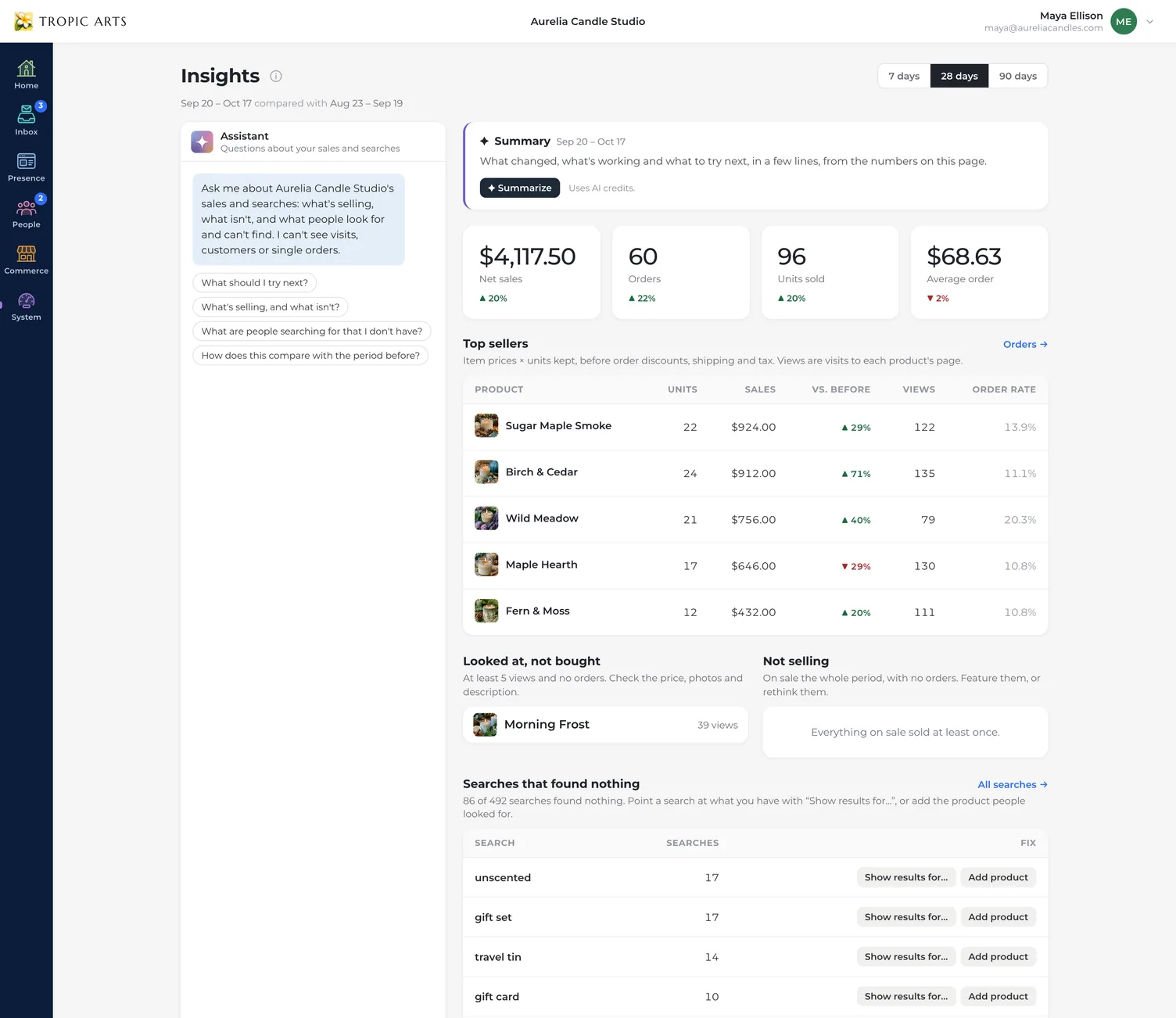Click Aurelia Candle Studio header title
This screenshot has height=1018, width=1176.
point(588,21)
